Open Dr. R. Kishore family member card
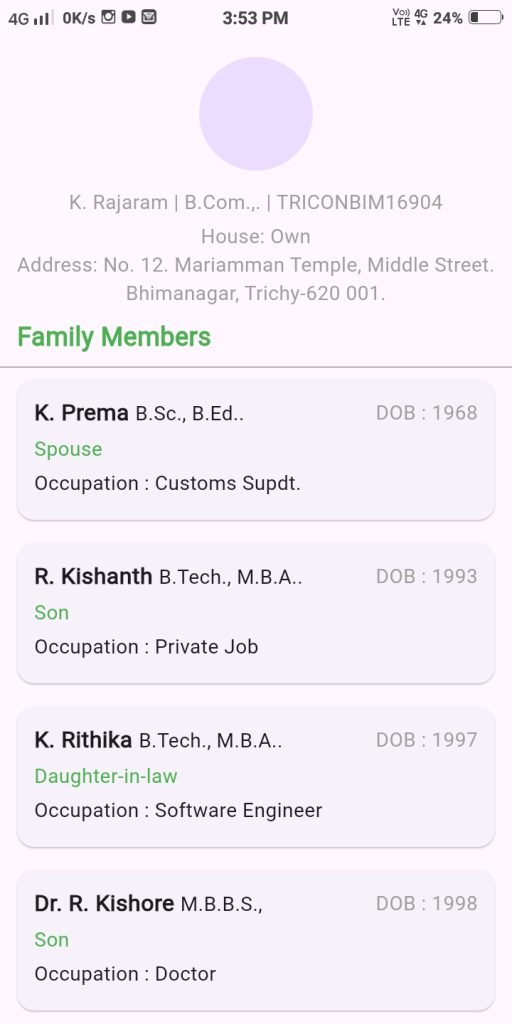 coord(256,940)
